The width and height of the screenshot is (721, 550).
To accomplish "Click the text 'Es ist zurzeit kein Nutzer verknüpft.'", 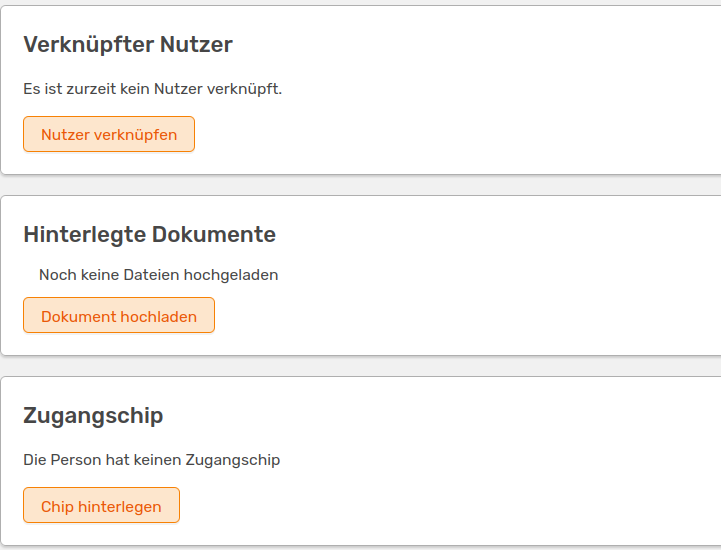I will 153,89.
